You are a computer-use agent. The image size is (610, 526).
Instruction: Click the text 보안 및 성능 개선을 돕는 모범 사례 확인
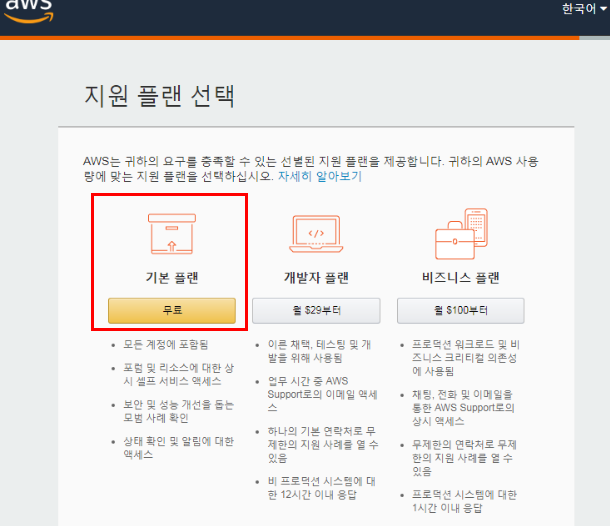click(x=179, y=411)
